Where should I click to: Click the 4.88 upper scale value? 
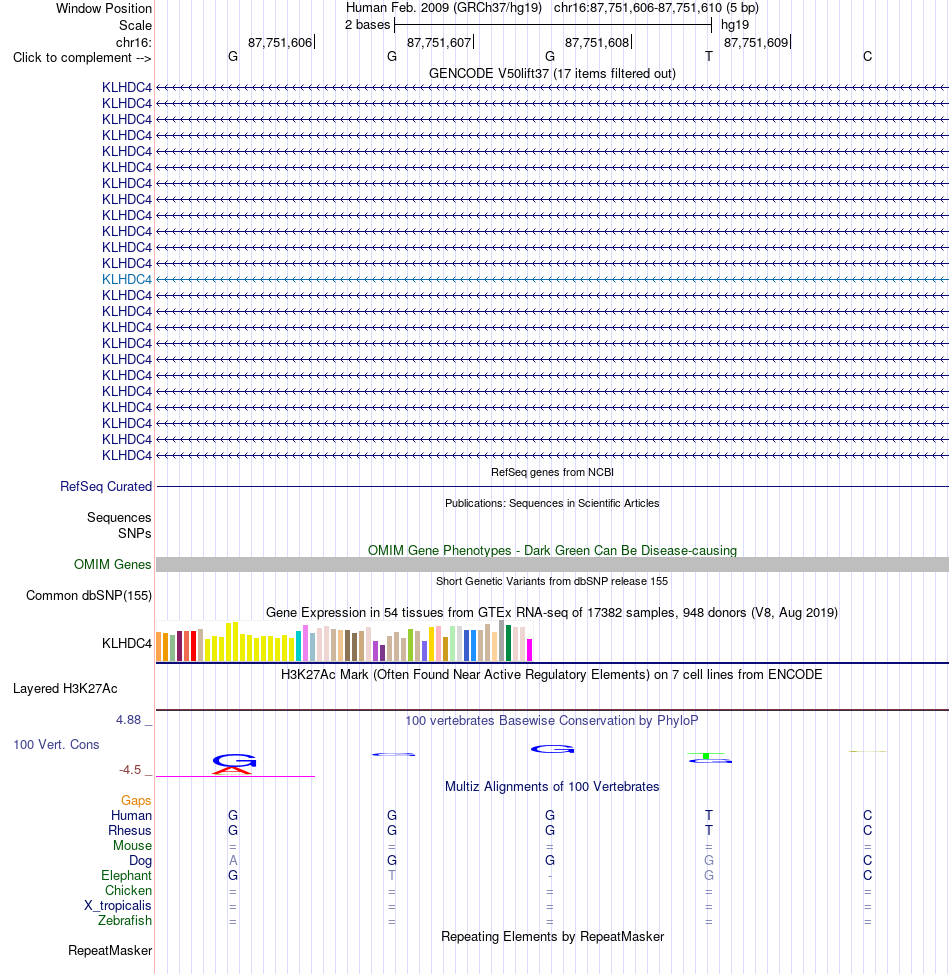[129, 720]
